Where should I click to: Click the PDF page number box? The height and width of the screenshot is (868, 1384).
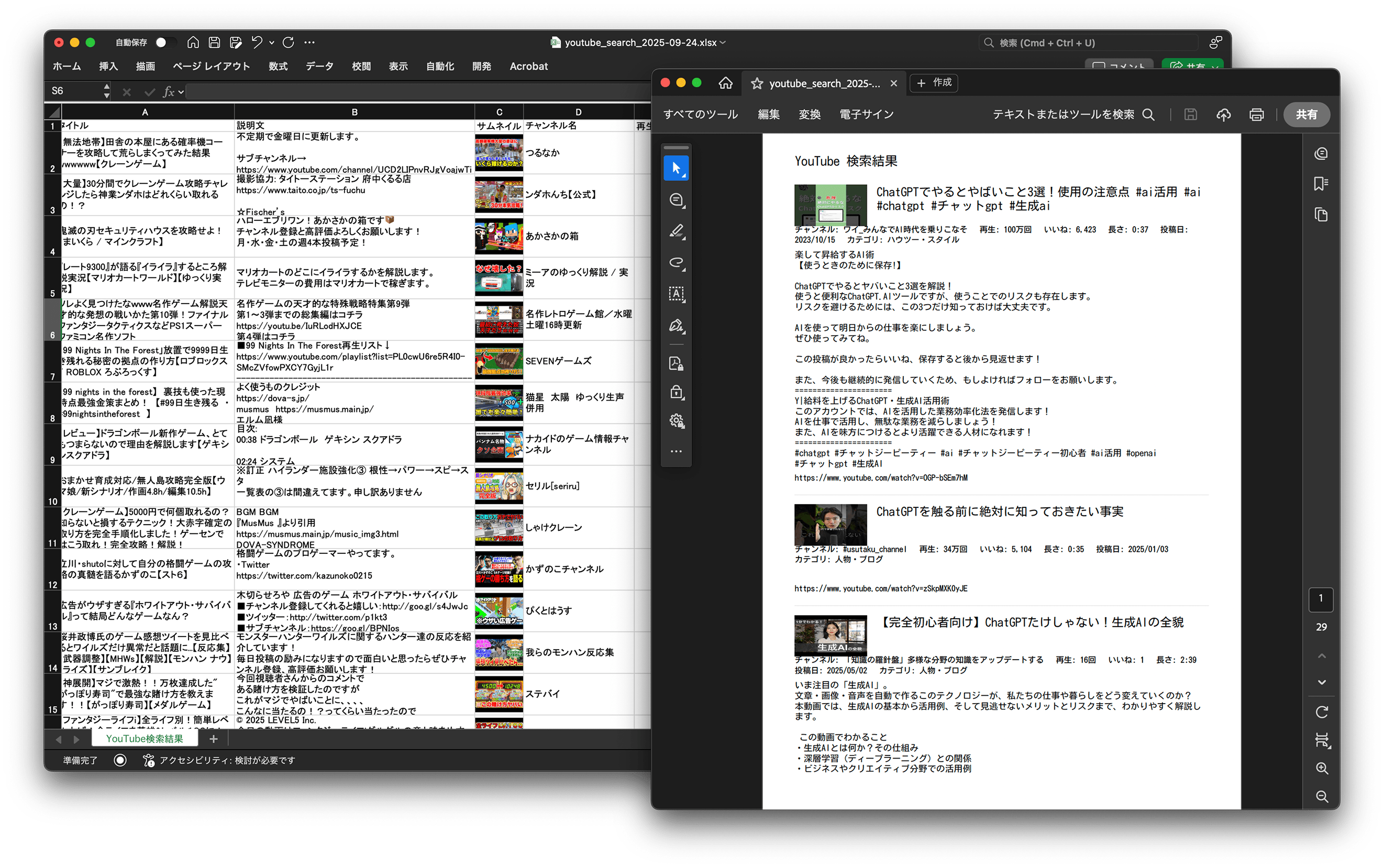1321,598
